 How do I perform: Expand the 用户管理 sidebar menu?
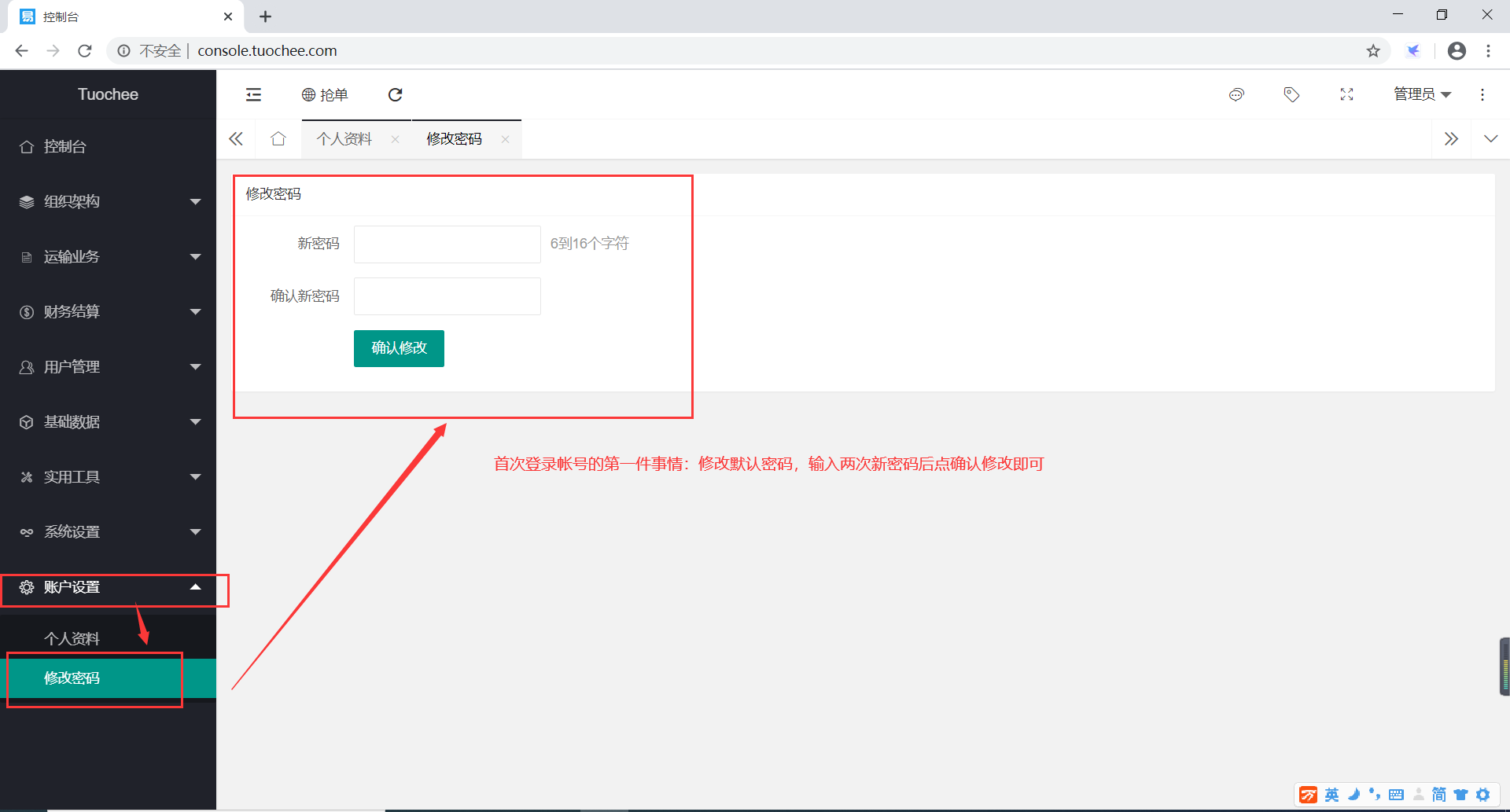108,367
